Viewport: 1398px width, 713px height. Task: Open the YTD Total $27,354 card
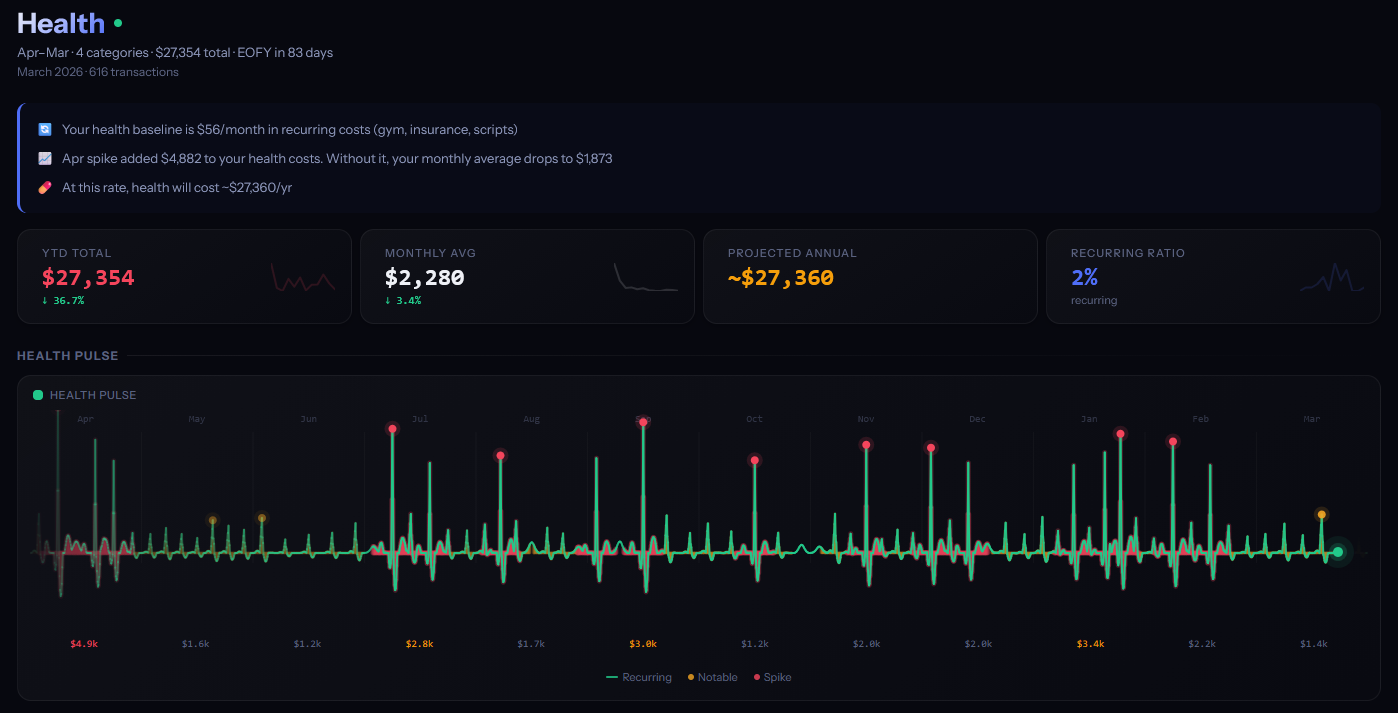click(184, 277)
